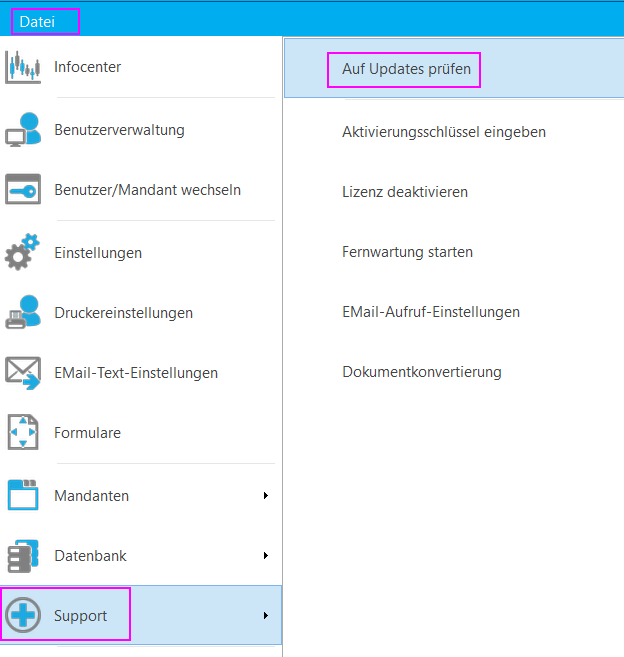This screenshot has width=624, height=657.
Task: Click the Support plus icon
Action: click(x=23, y=615)
